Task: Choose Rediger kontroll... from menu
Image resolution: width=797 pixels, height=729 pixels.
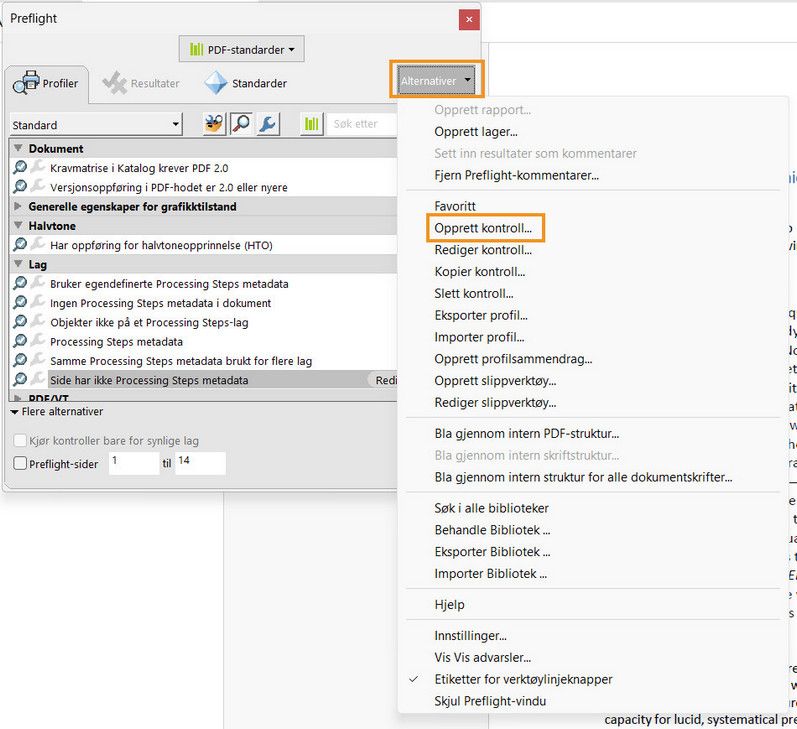Action: pos(483,250)
